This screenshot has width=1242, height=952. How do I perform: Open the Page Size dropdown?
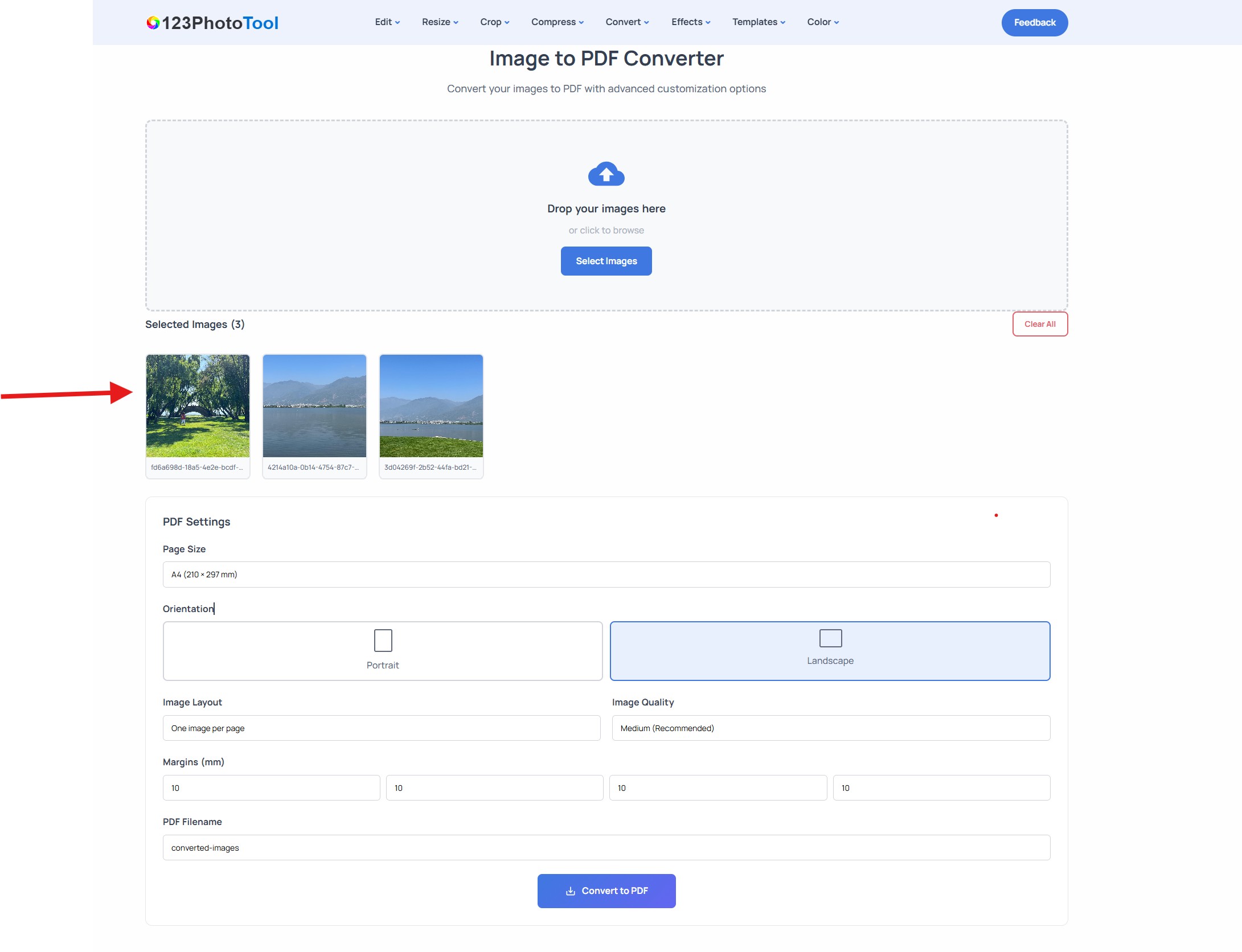pyautogui.click(x=606, y=575)
